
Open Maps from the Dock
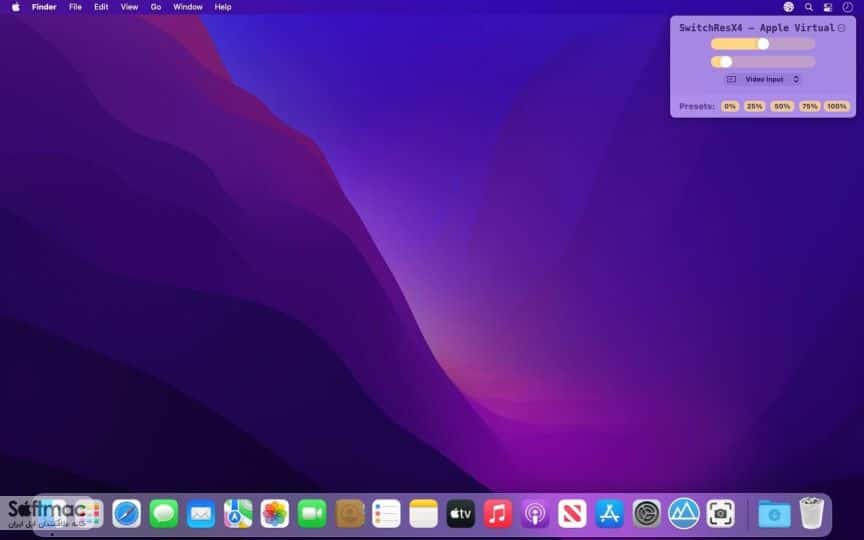238,514
